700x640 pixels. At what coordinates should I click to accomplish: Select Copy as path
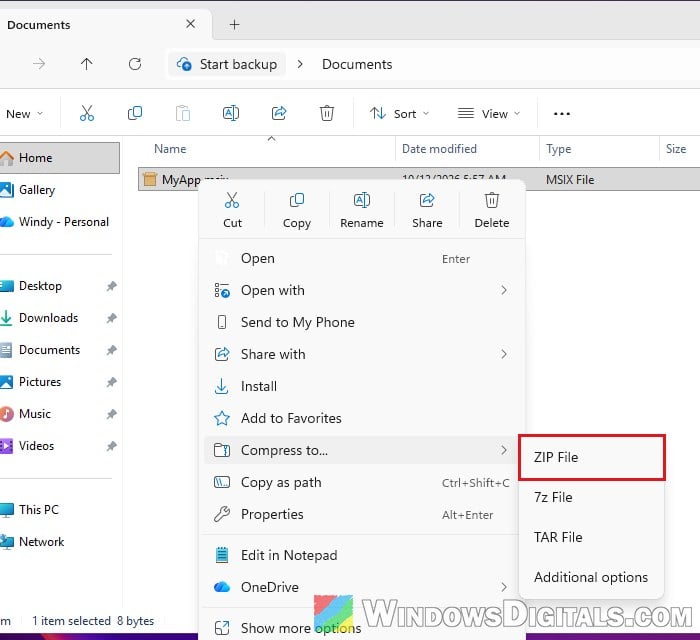(362, 482)
